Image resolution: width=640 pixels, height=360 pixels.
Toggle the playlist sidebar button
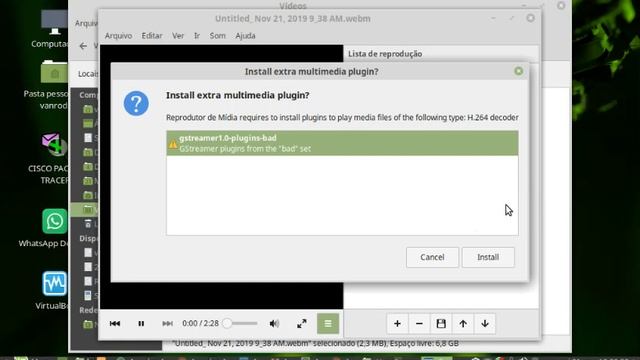pos(328,324)
